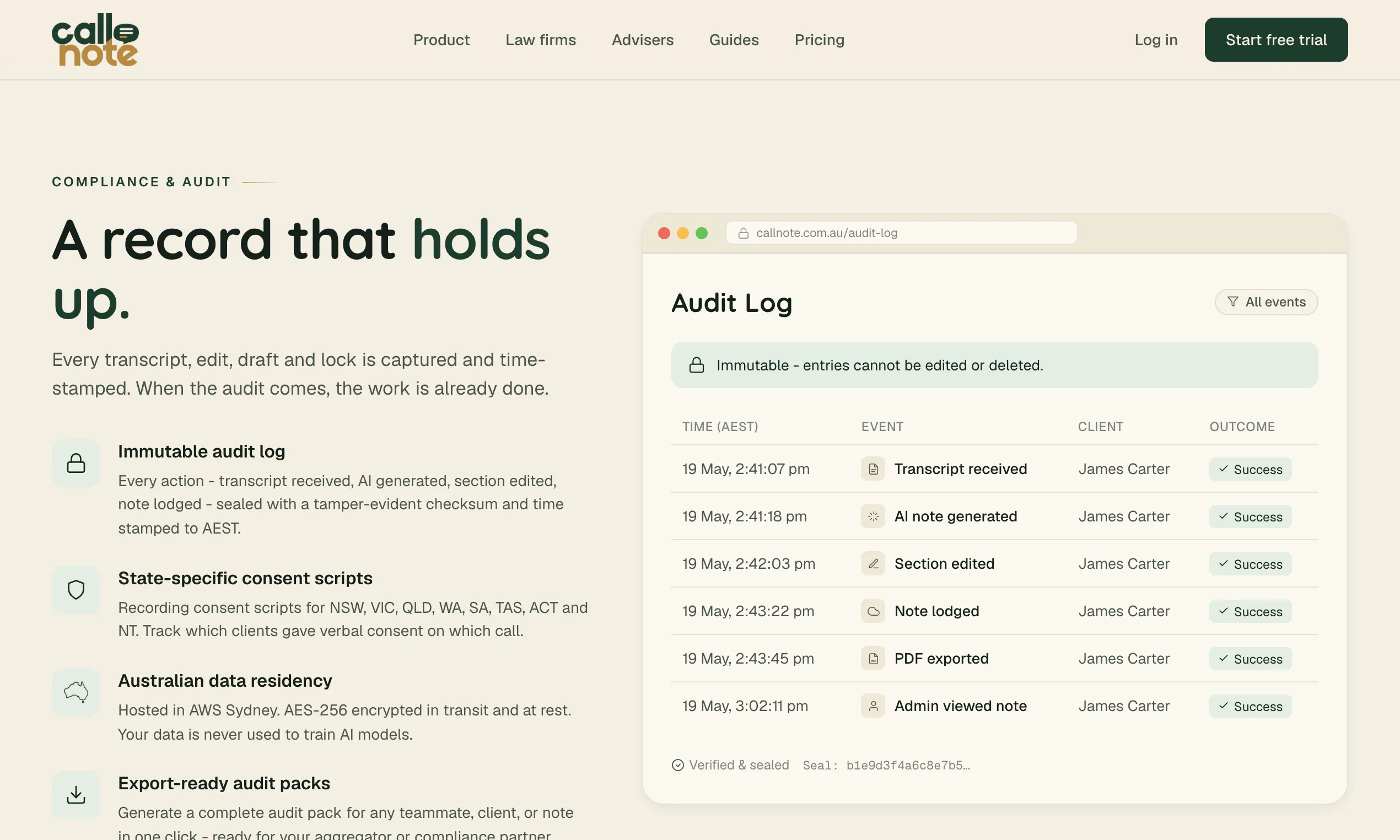
Task: Click Success badge in Note lodged row
Action: (x=1250, y=612)
